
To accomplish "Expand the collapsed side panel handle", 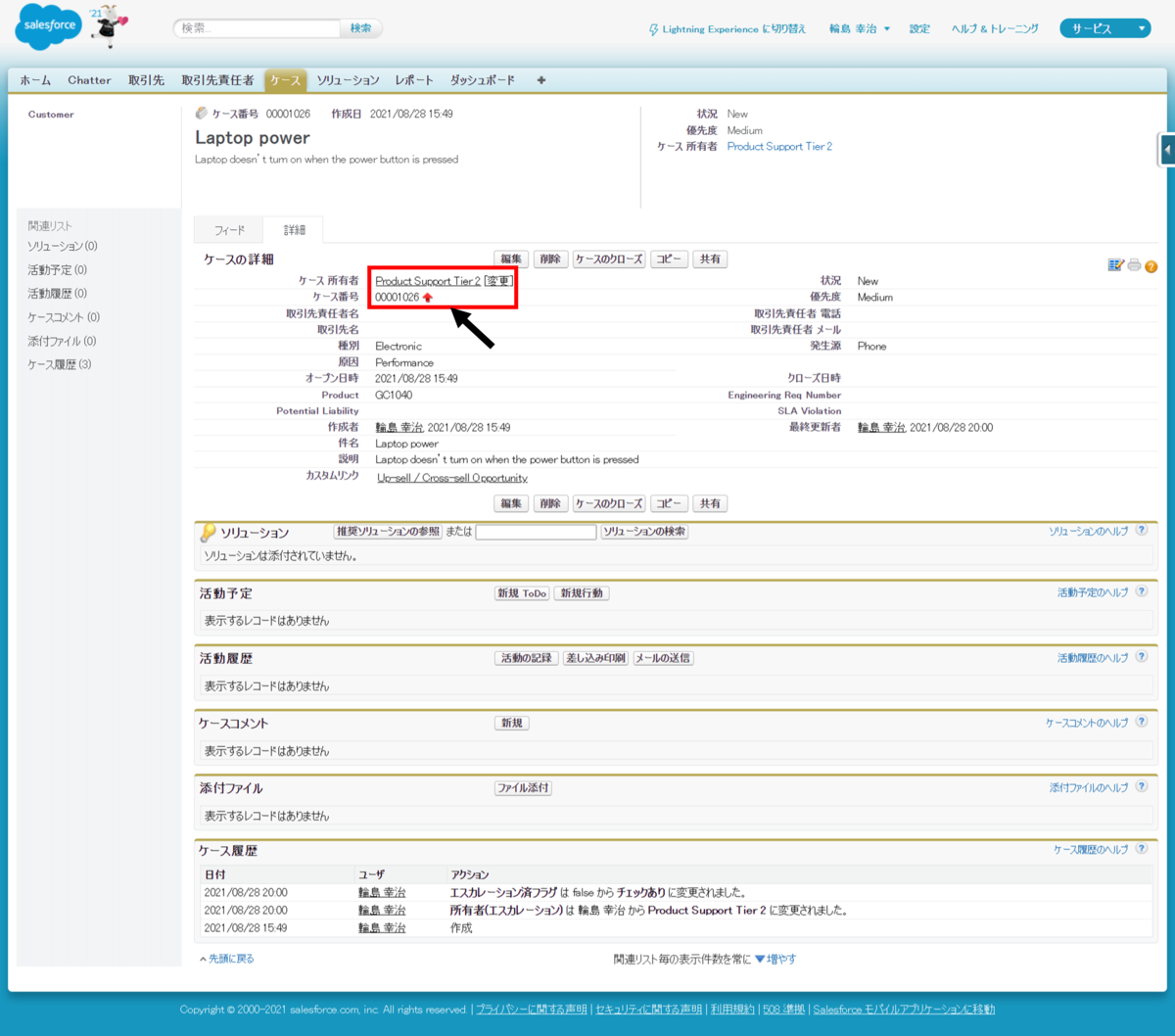I will 1167,150.
